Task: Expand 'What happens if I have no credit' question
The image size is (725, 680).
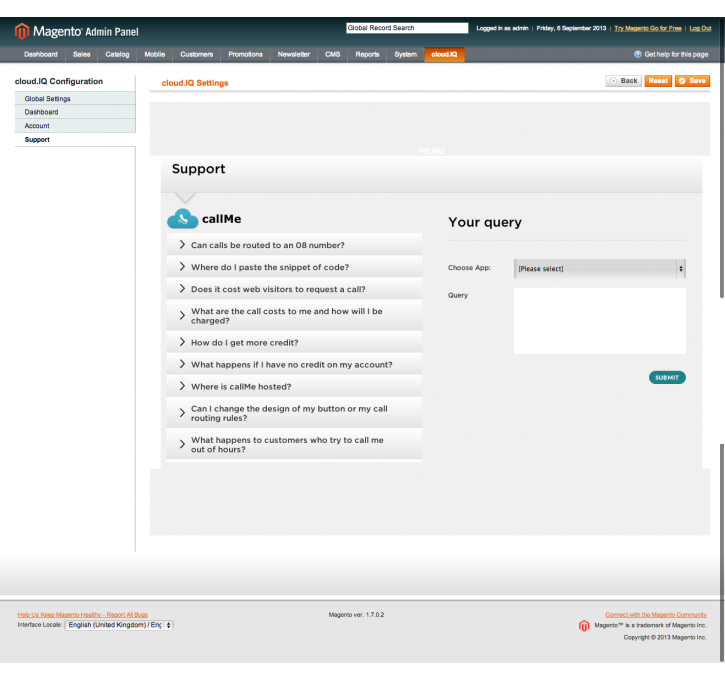Action: 294,365
